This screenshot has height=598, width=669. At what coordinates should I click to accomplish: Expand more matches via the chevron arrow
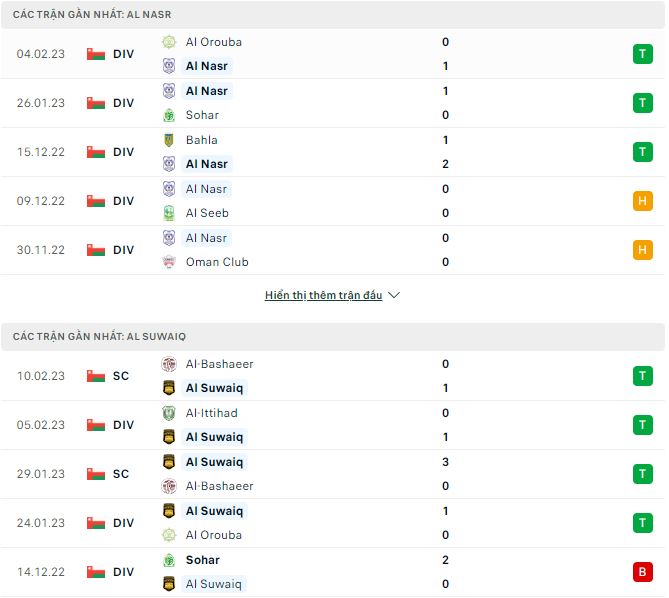tap(394, 296)
